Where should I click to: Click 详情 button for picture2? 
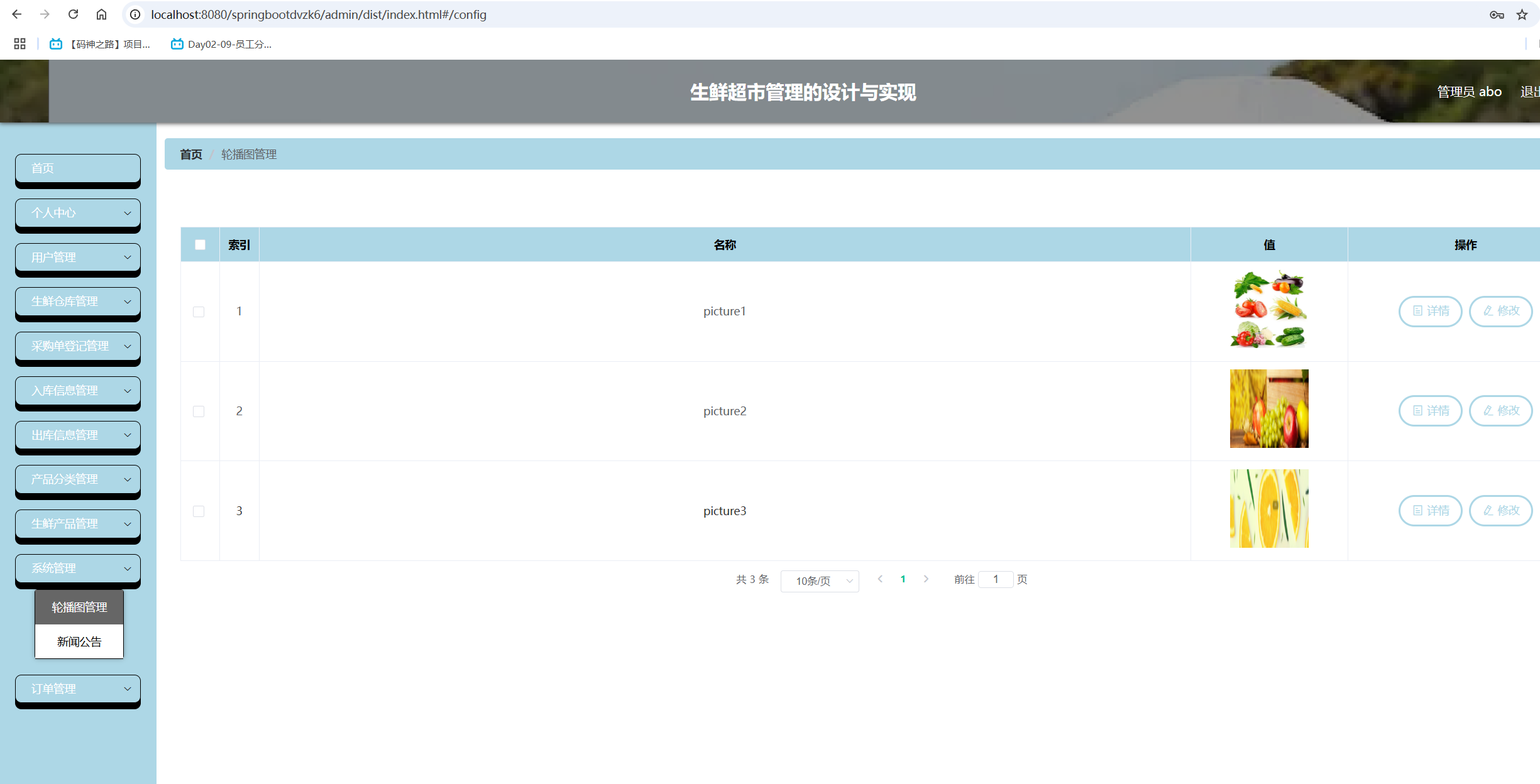[x=1430, y=411]
